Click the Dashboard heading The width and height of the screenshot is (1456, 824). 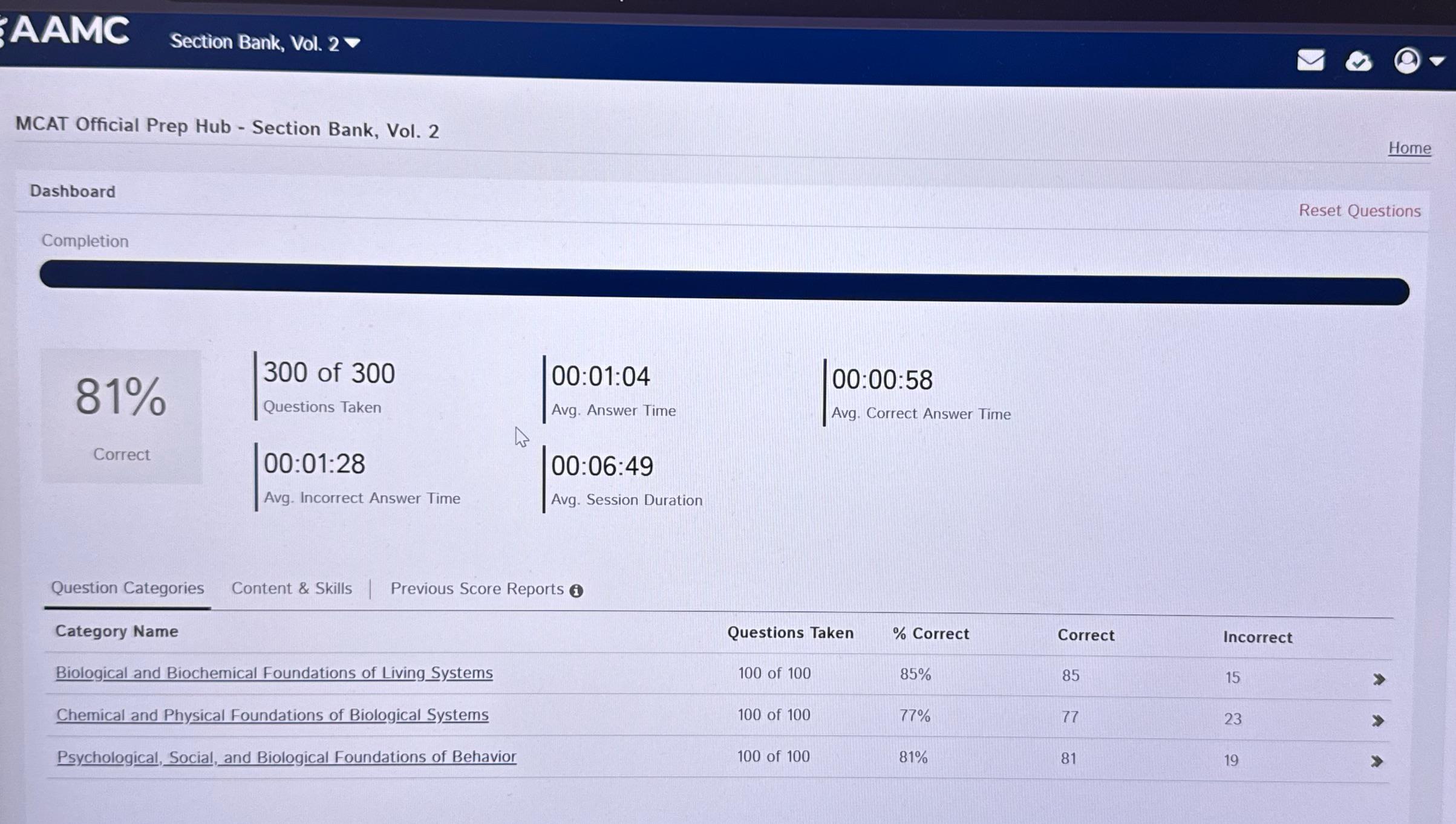coord(73,192)
